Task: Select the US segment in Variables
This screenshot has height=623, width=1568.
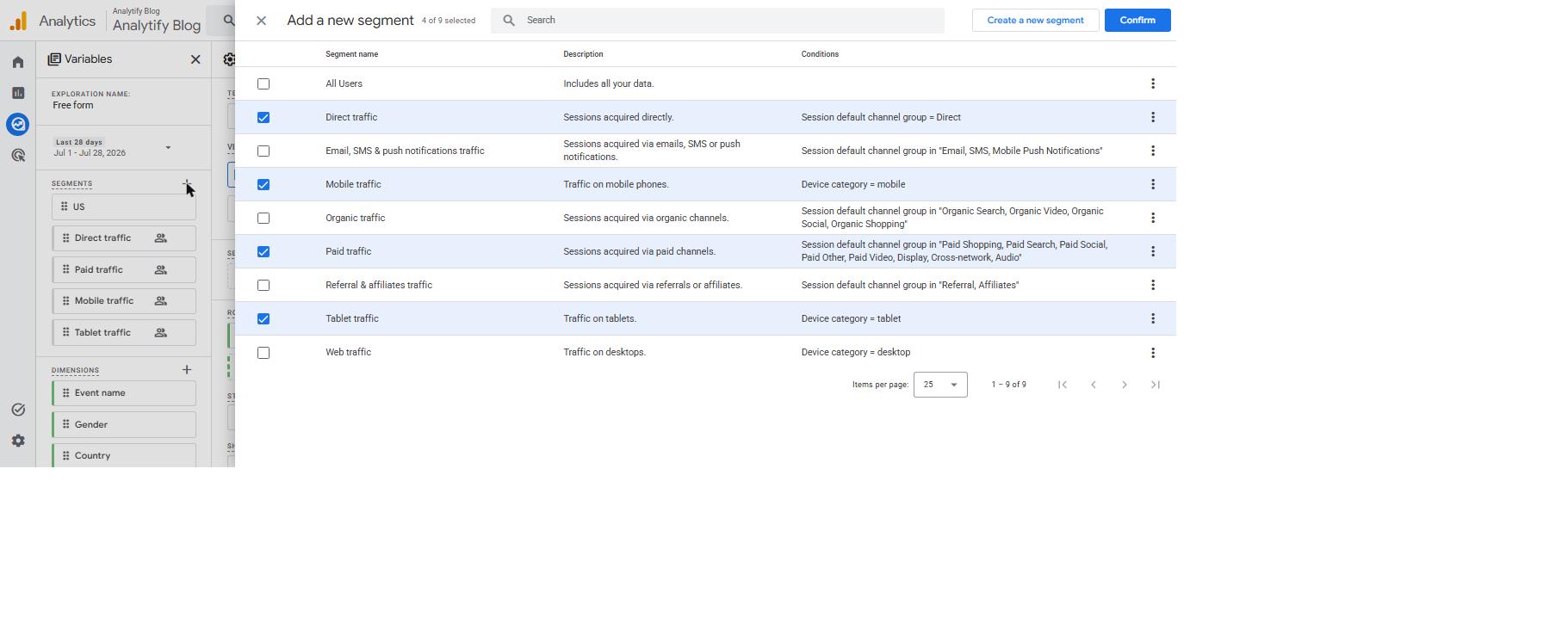Action: tap(124, 207)
